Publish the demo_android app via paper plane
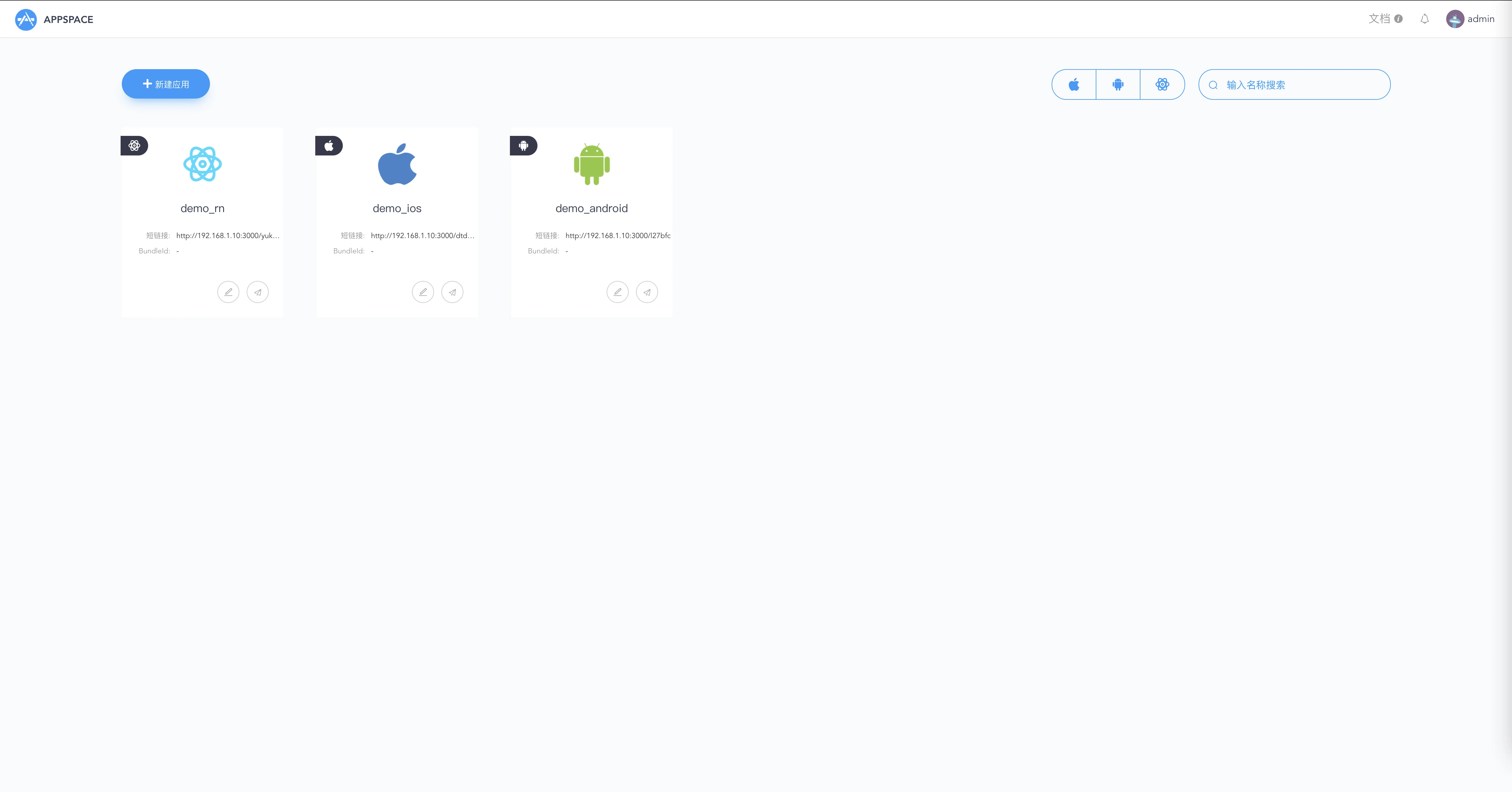 point(647,292)
